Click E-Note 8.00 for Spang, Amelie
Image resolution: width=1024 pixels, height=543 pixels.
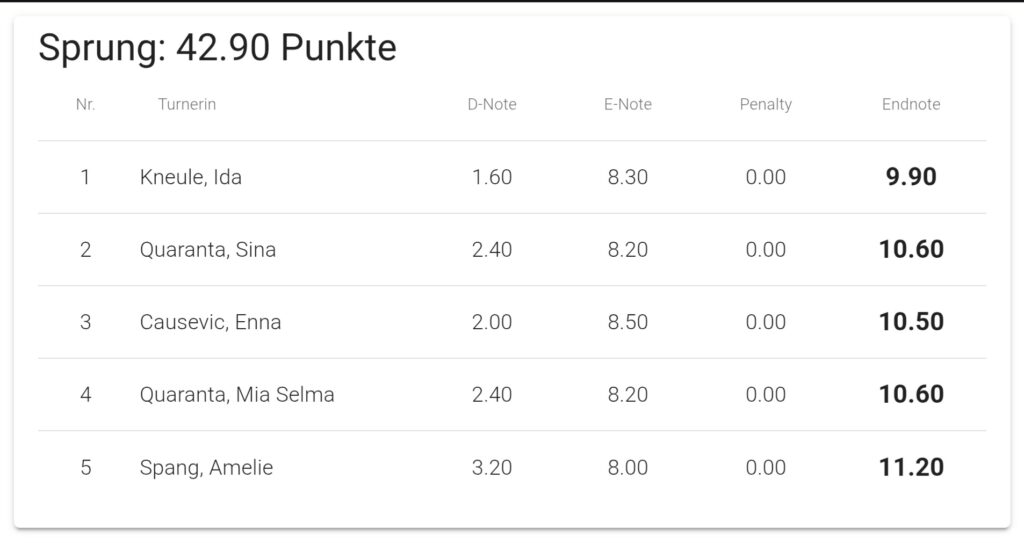click(x=628, y=467)
